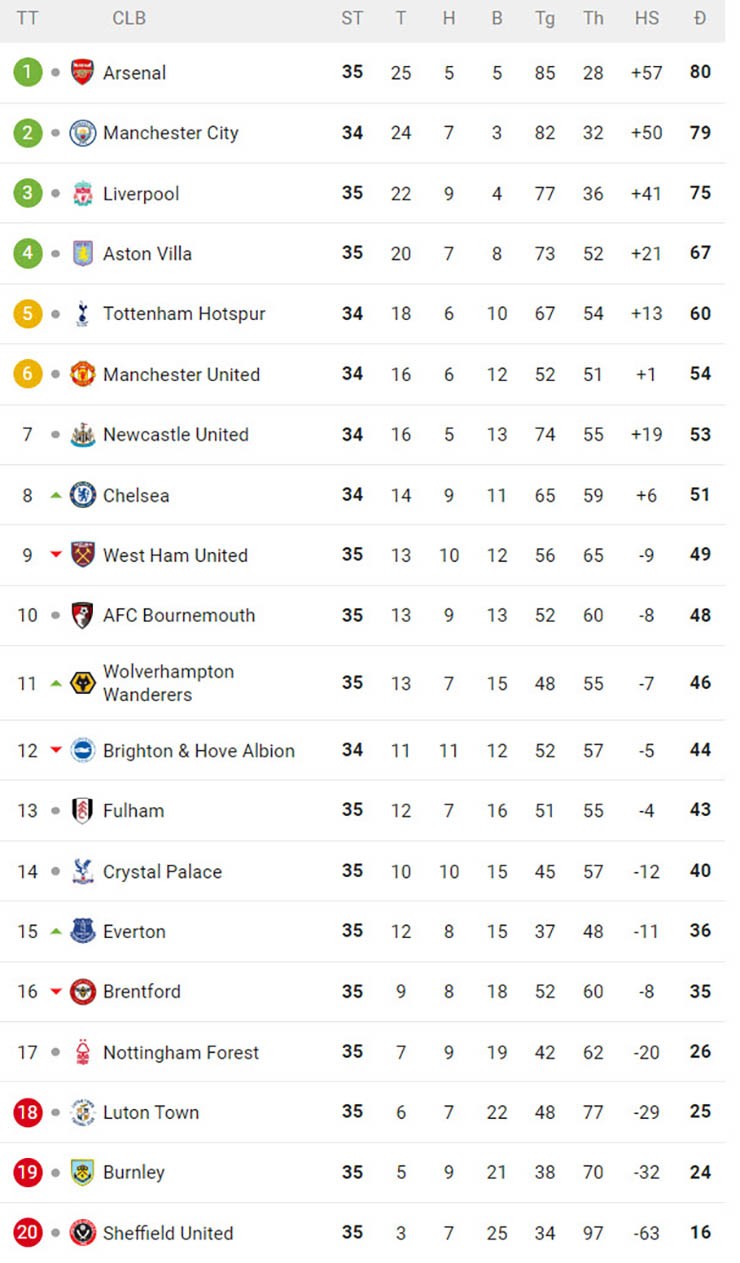This screenshot has width=740, height=1263.
Task: Open Brighton & Hove Albion team page
Action: pos(198,751)
